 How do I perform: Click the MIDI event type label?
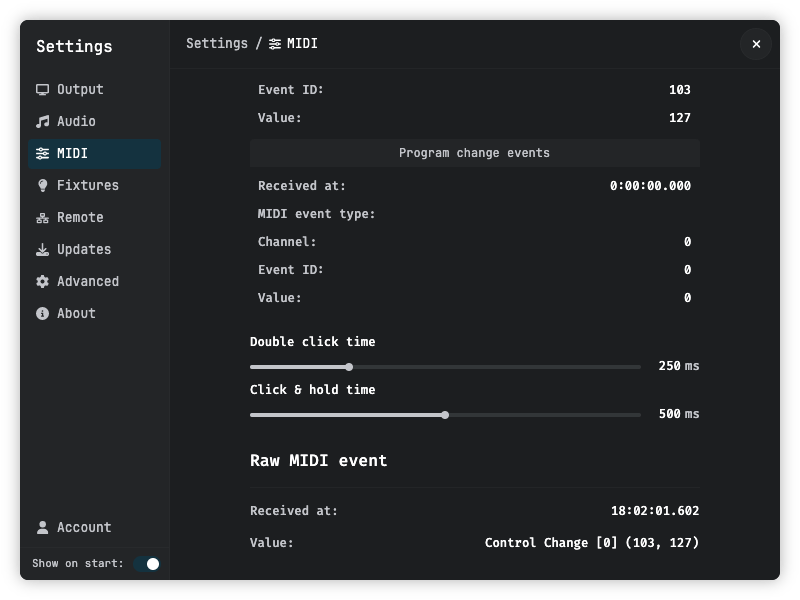click(316, 214)
